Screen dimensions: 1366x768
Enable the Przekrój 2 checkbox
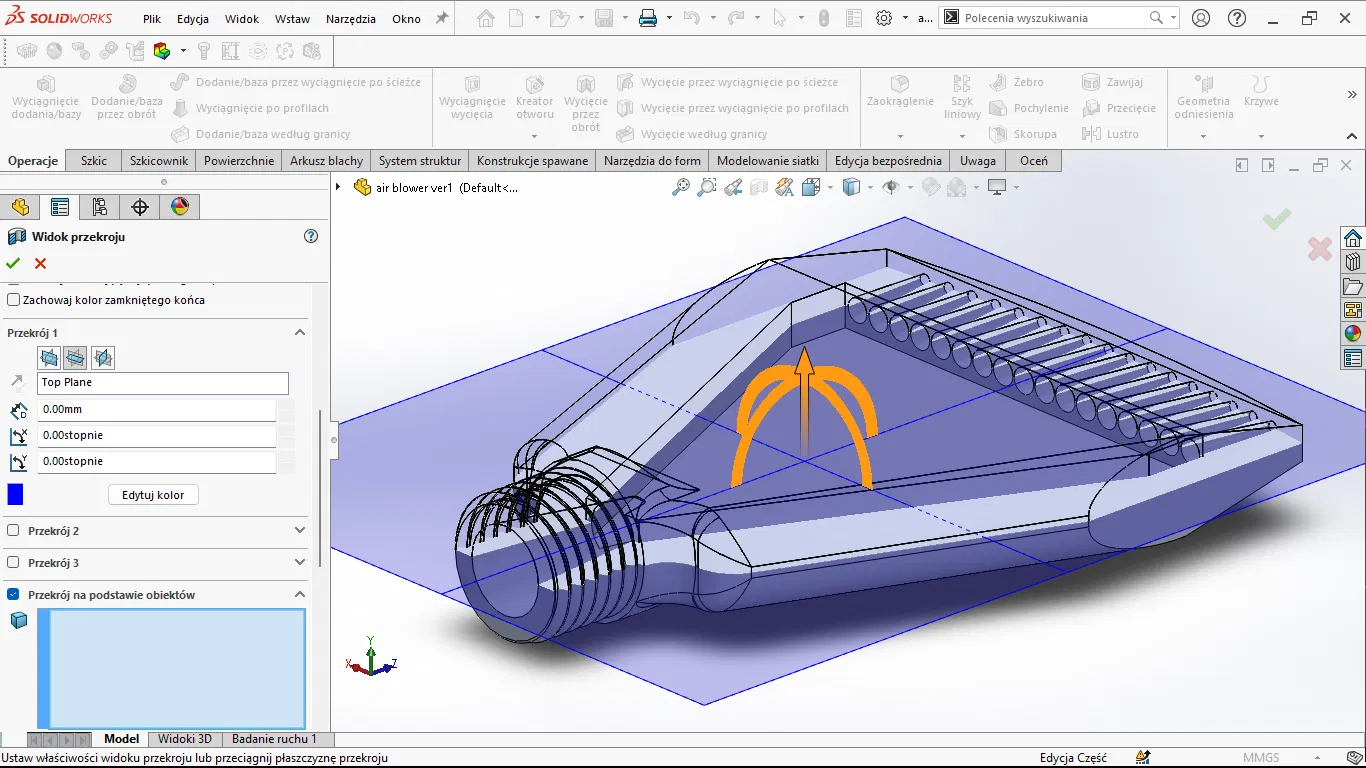tap(14, 531)
